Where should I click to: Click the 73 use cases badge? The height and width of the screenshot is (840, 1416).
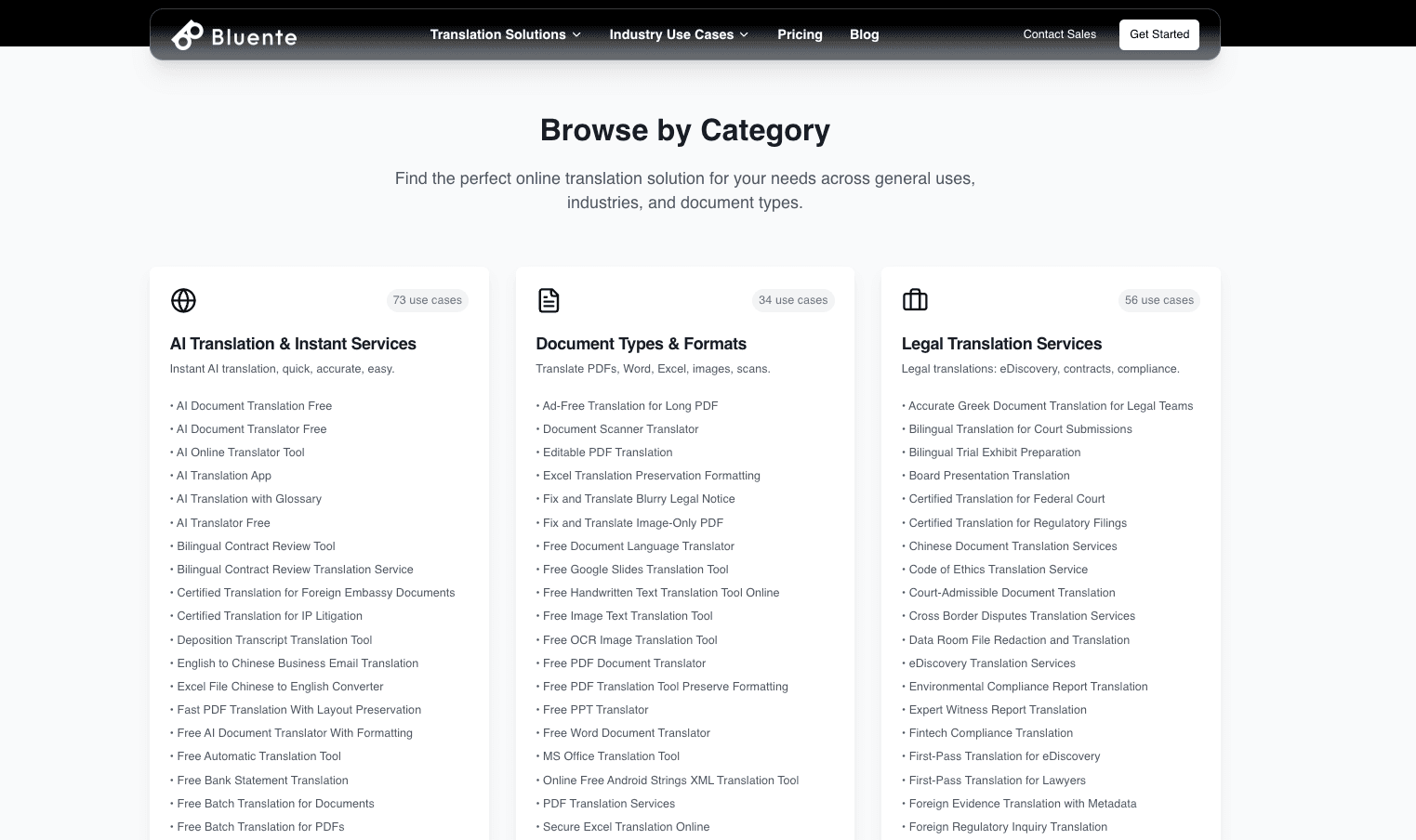coord(427,300)
